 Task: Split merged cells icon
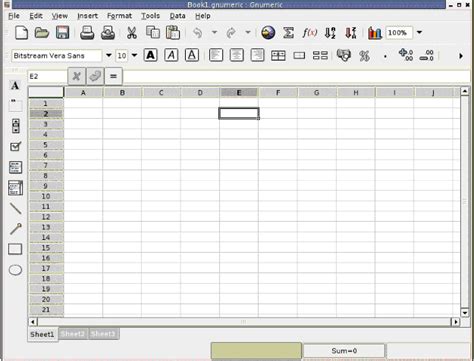tap(320, 55)
